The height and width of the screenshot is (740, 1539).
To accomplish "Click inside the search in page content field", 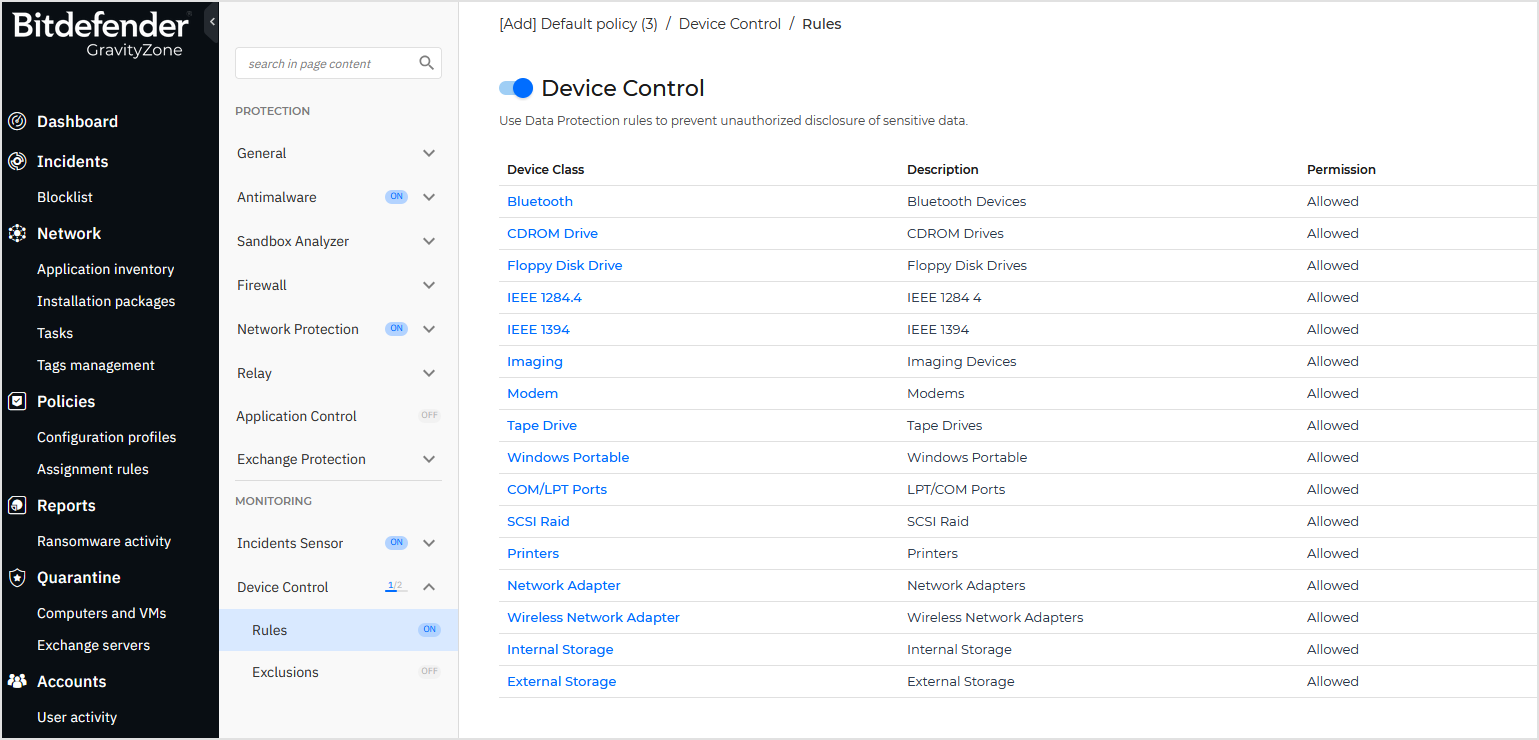I will [x=330, y=62].
